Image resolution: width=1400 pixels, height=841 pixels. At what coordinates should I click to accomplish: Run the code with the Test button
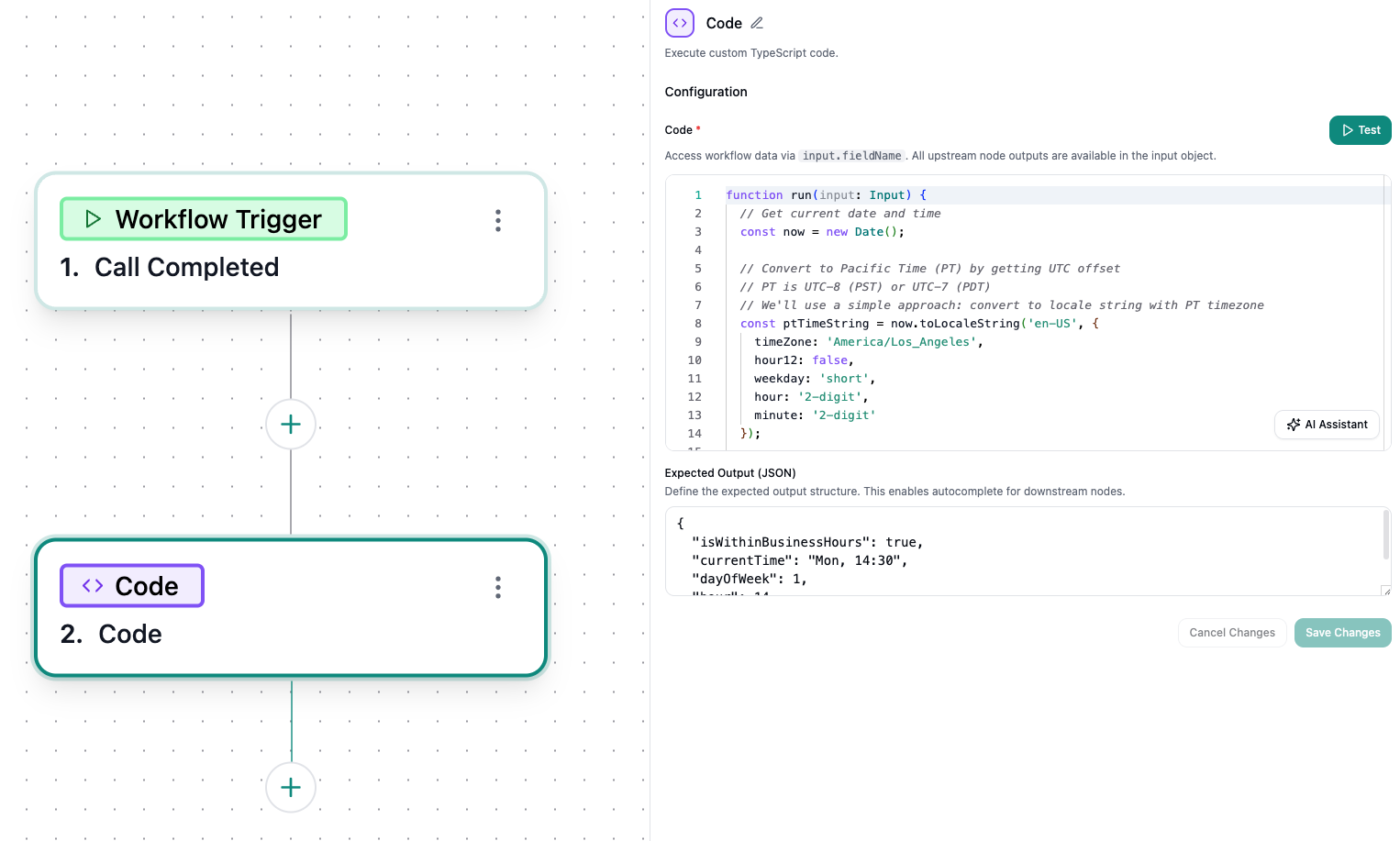pyautogui.click(x=1360, y=129)
